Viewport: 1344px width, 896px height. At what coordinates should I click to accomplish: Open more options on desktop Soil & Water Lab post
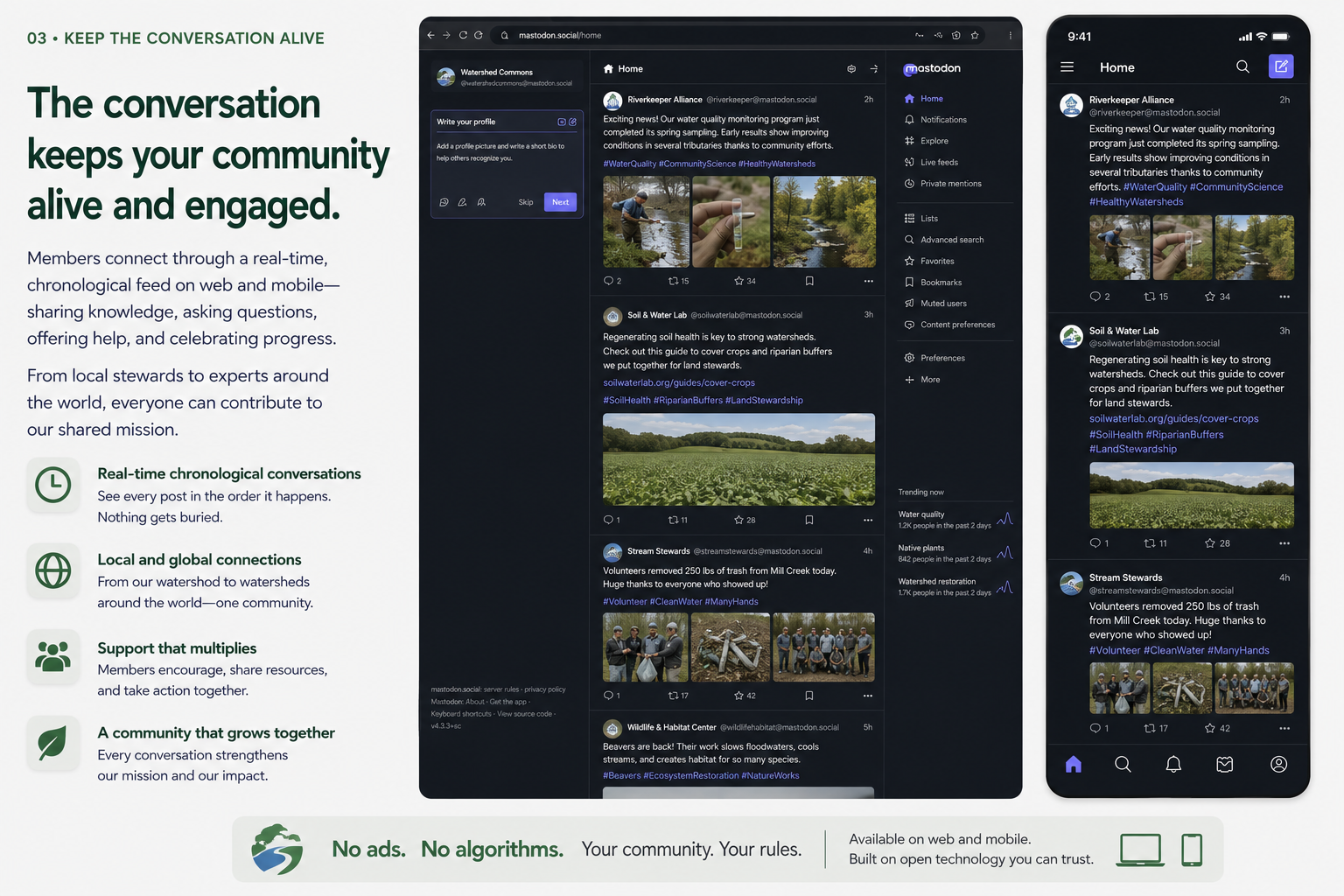[x=868, y=520]
